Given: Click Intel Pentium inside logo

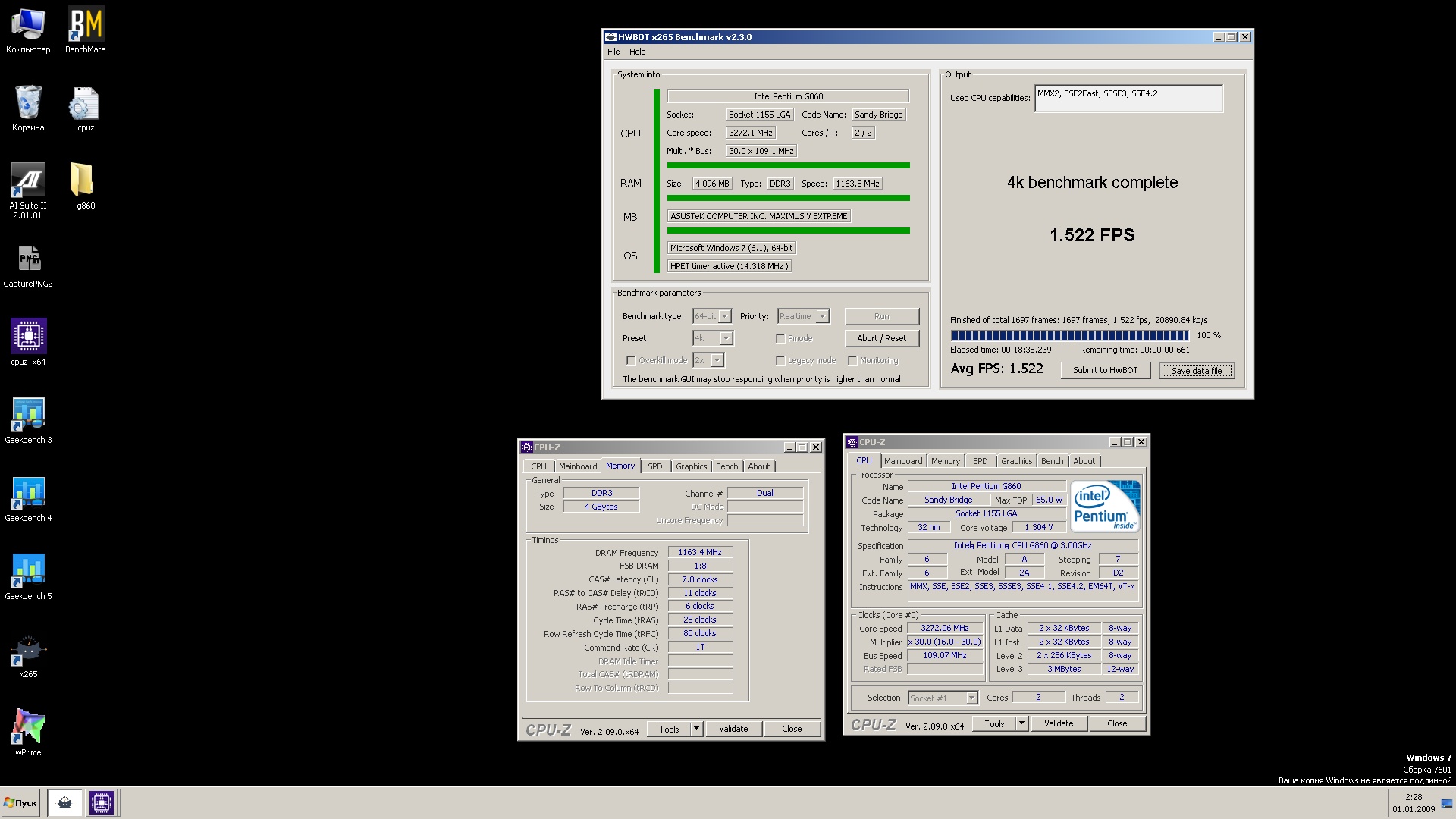Looking at the screenshot, I should [x=1105, y=506].
